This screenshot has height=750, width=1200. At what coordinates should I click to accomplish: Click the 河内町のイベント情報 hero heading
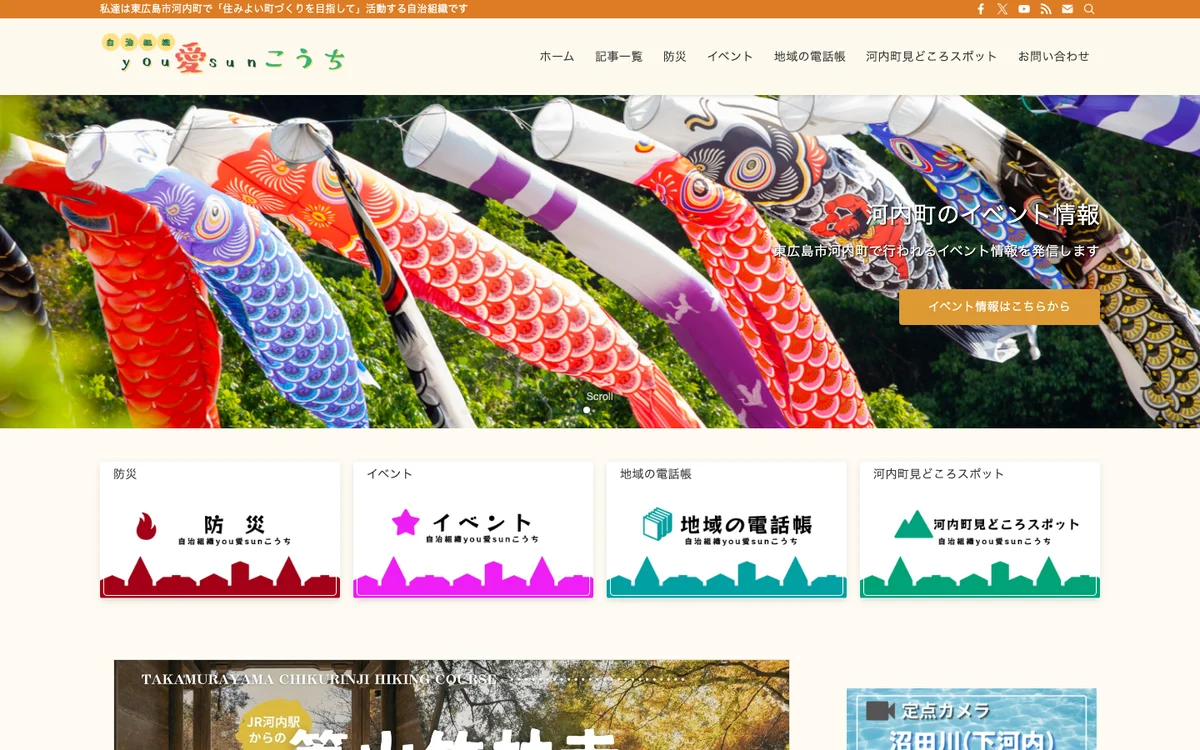983,215
